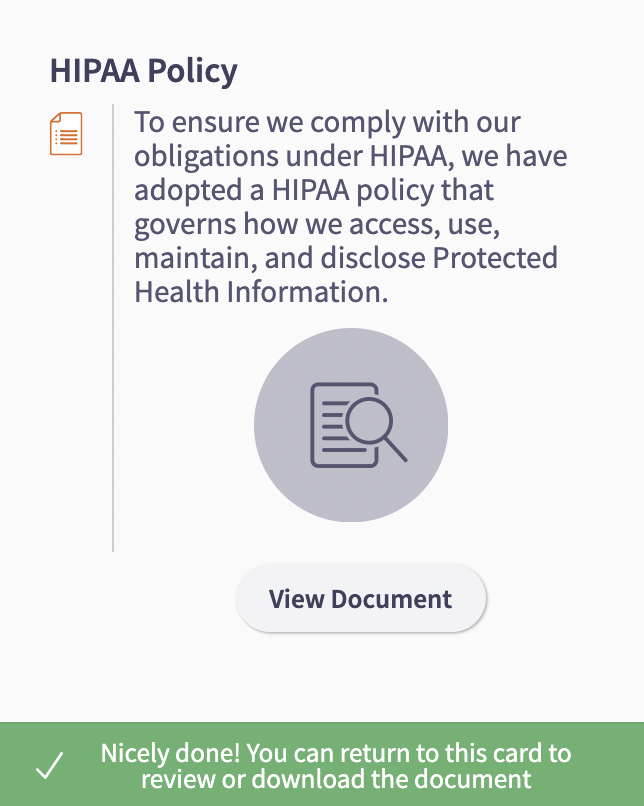Click the 'Protected' word in the description
The width and height of the screenshot is (644, 806).
(495, 258)
